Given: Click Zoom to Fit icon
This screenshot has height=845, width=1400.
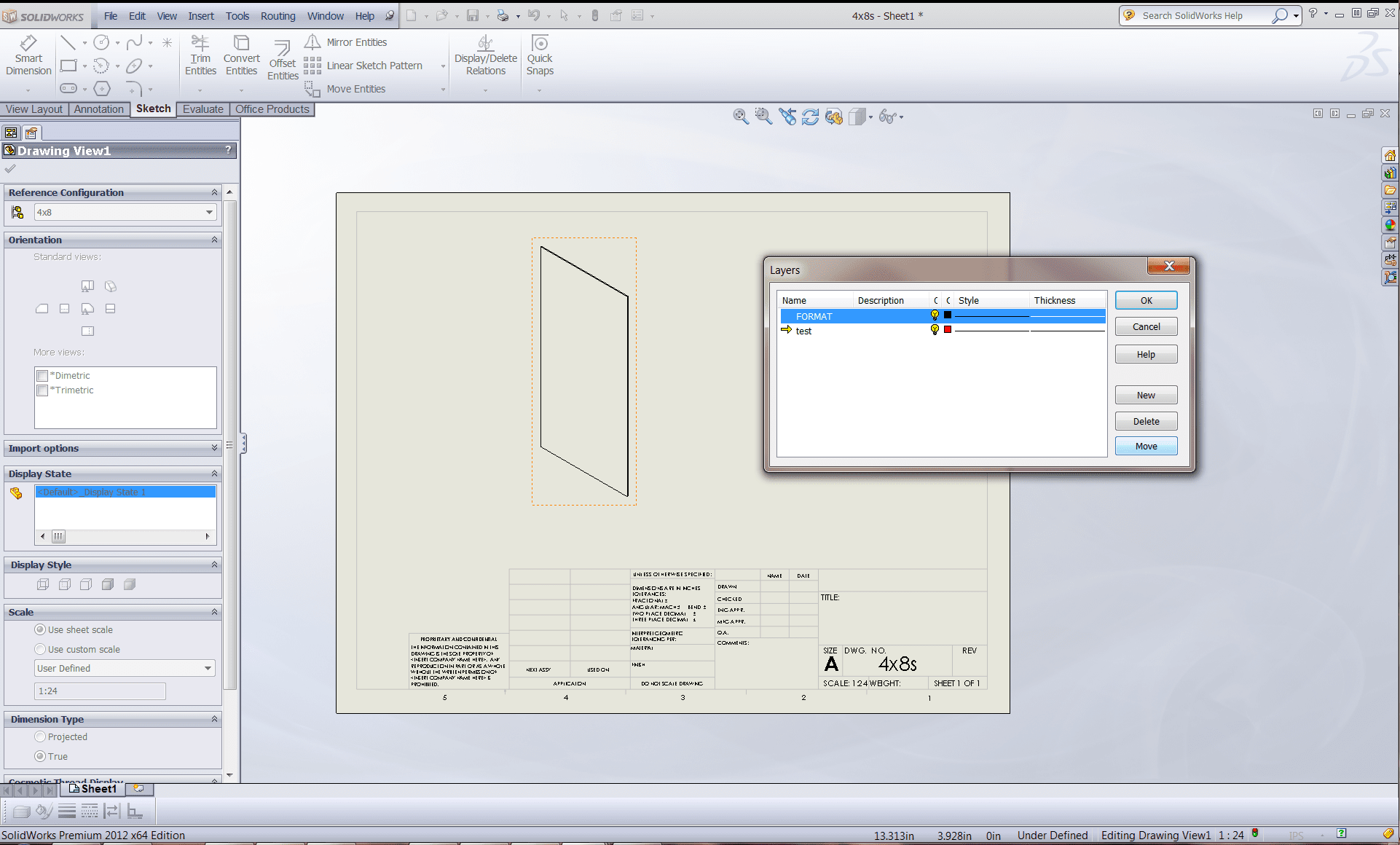Looking at the screenshot, I should pyautogui.click(x=741, y=117).
